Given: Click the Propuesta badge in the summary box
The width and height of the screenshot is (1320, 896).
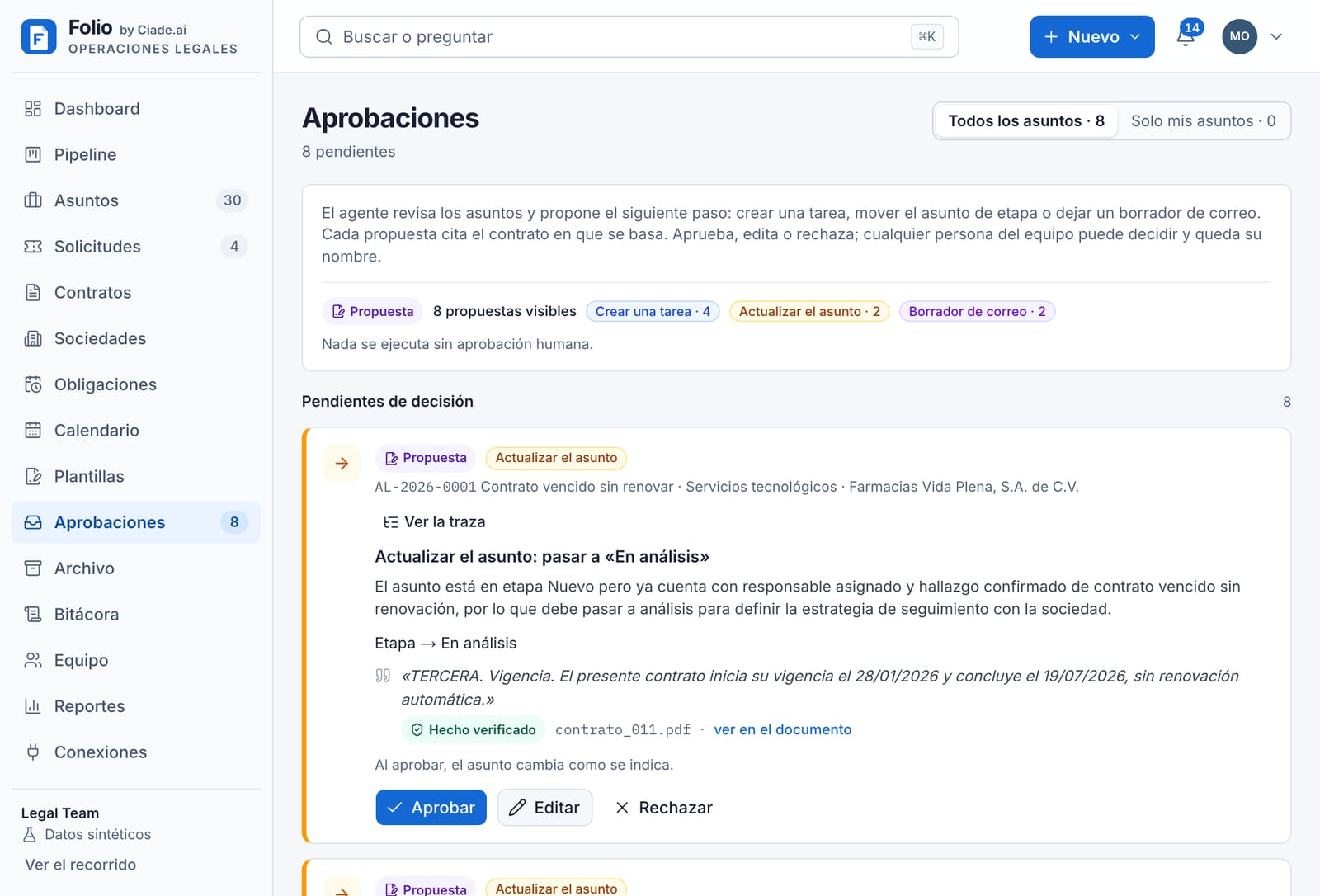Looking at the screenshot, I should coord(372,311).
